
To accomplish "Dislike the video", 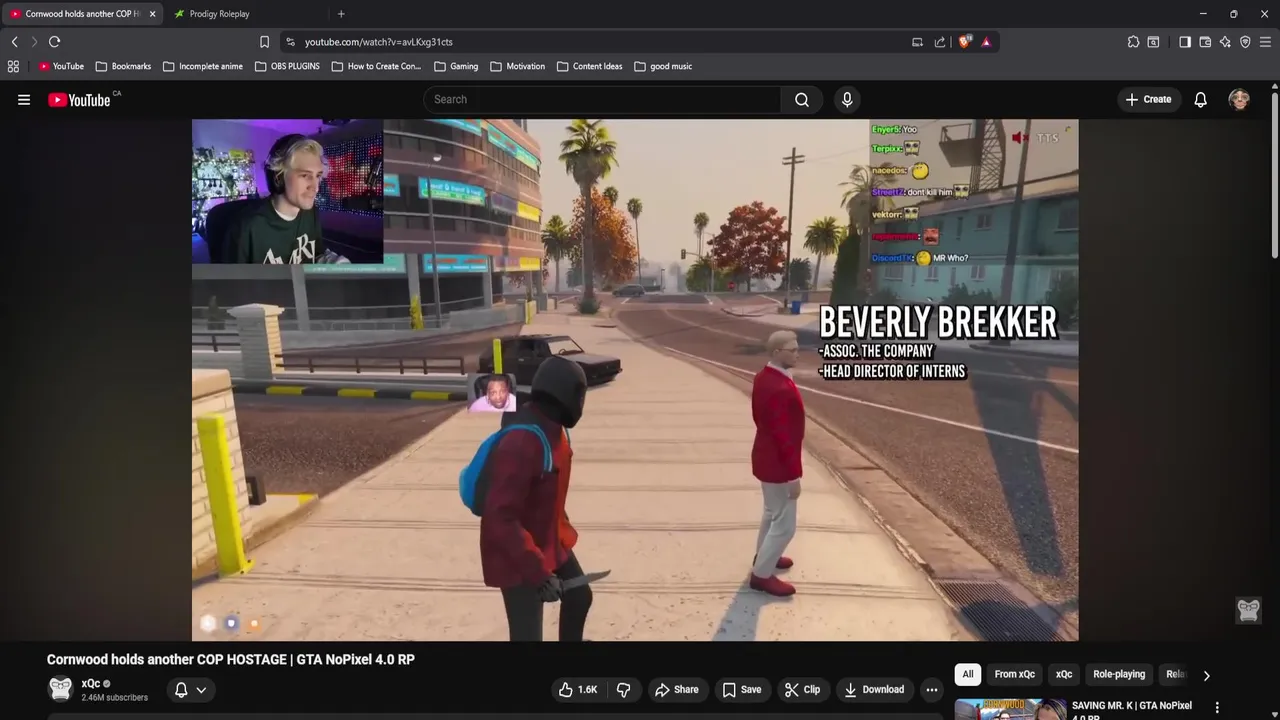I will pyautogui.click(x=623, y=689).
